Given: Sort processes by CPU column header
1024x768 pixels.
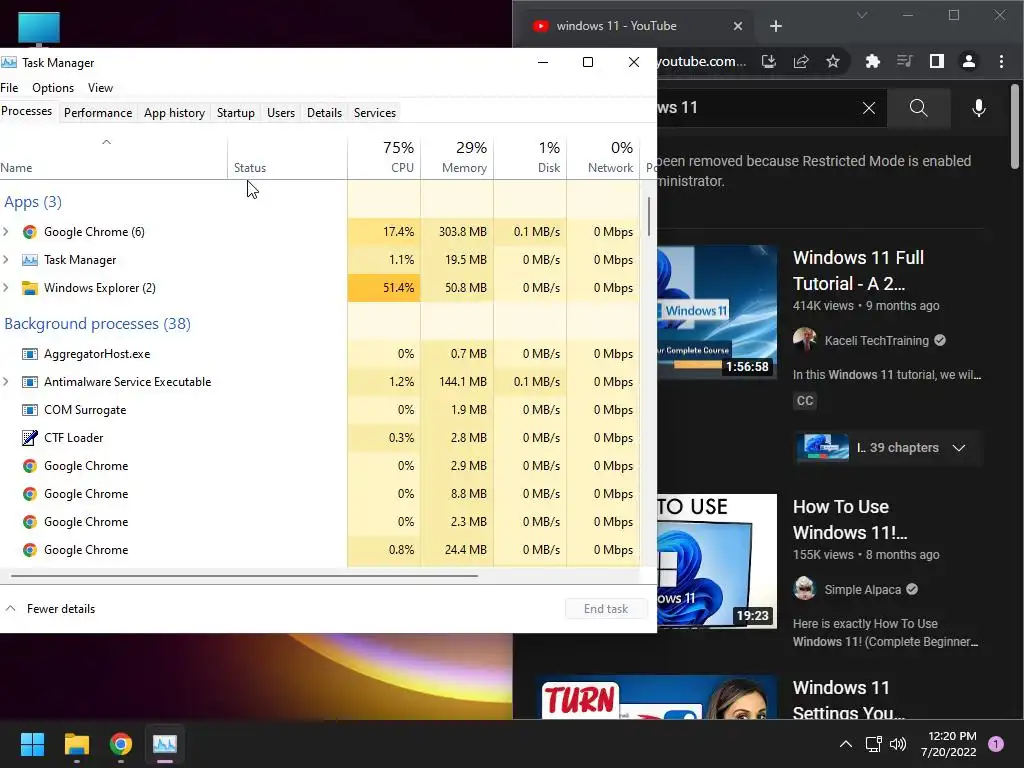Looking at the screenshot, I should tap(384, 157).
